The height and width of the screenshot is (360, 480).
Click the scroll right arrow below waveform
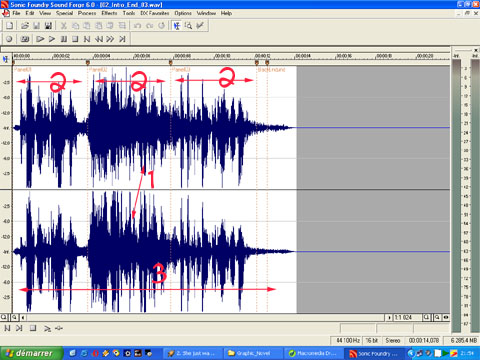pyautogui.click(x=389, y=317)
